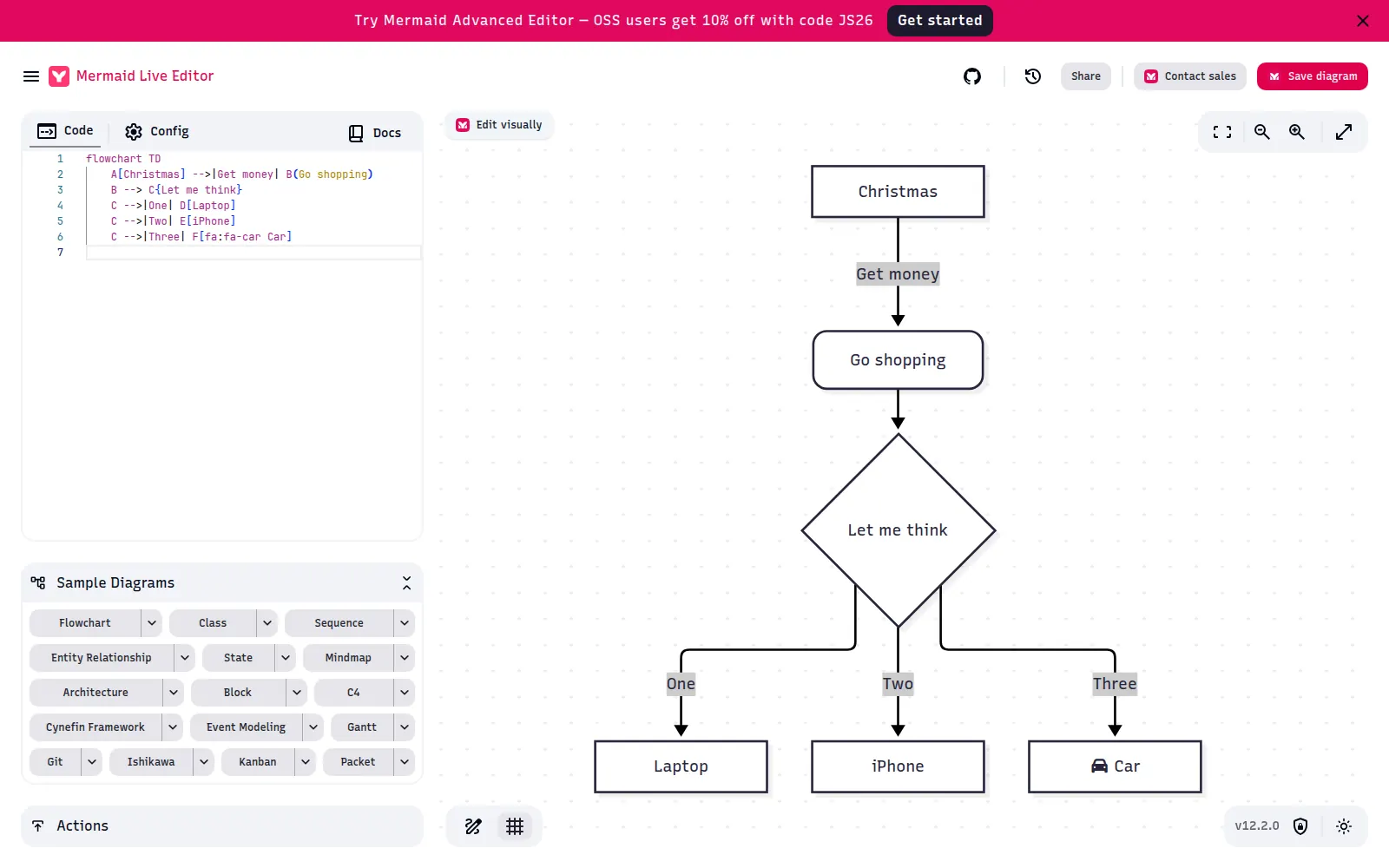1389x868 pixels.
Task: Open the hamburger menu
Action: (31, 76)
